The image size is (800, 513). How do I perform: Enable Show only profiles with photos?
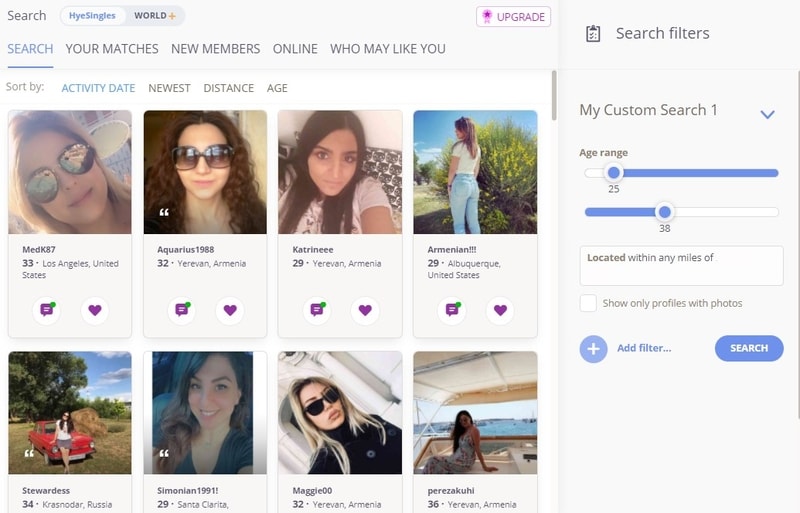[588, 303]
